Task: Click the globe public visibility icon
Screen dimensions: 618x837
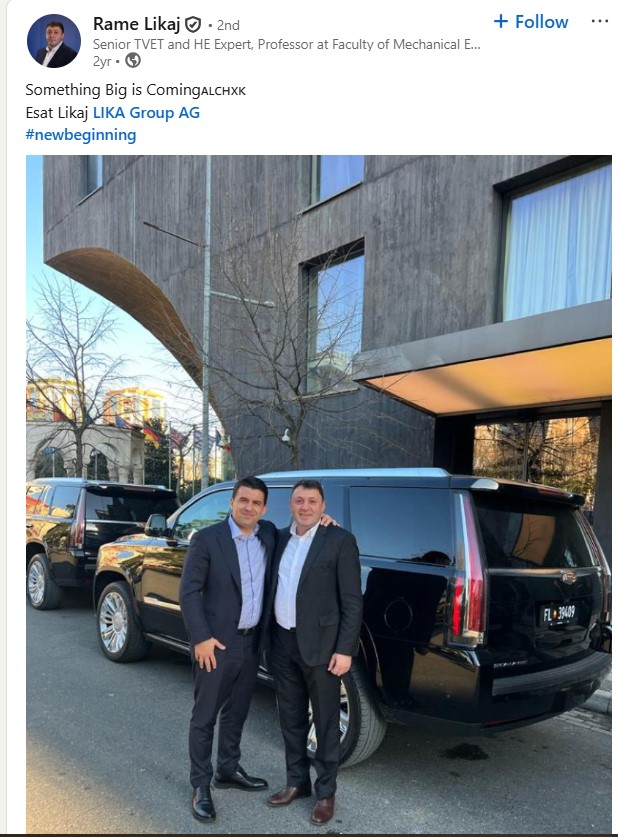Action: coord(133,61)
